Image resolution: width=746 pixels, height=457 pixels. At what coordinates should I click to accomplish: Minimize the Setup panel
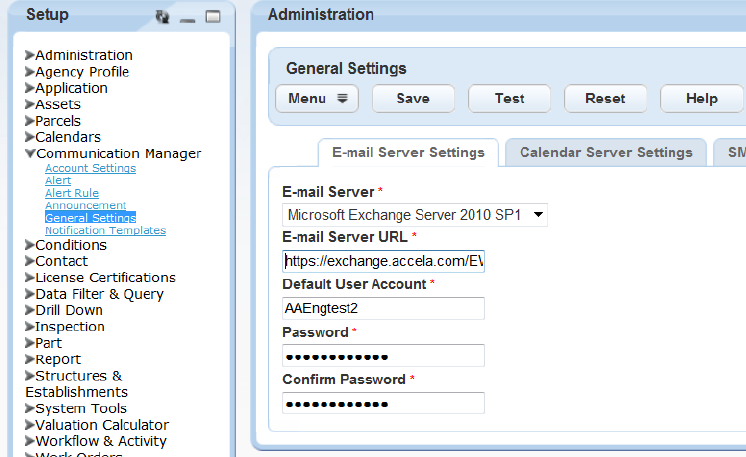(x=188, y=17)
